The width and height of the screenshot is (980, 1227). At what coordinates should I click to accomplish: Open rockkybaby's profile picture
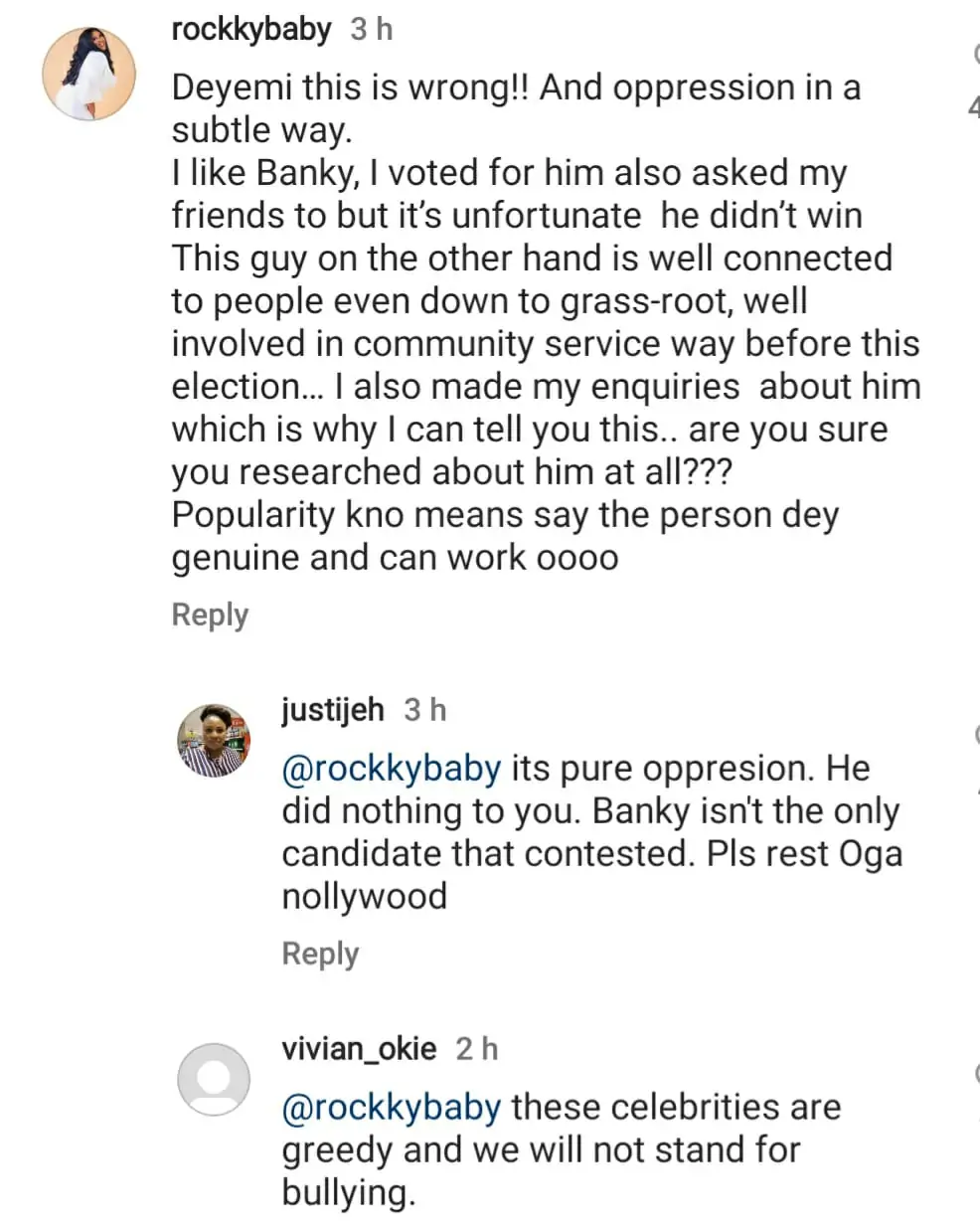[87, 74]
